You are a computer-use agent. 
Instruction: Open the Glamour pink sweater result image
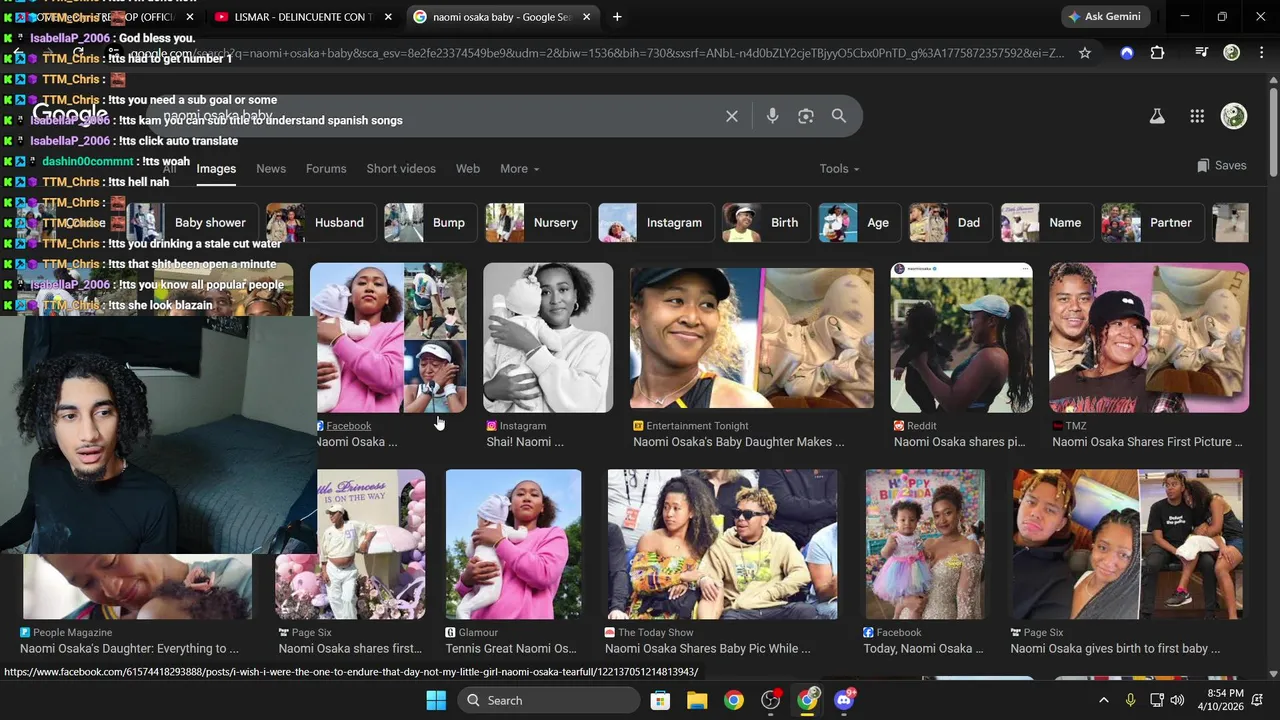[x=514, y=544]
